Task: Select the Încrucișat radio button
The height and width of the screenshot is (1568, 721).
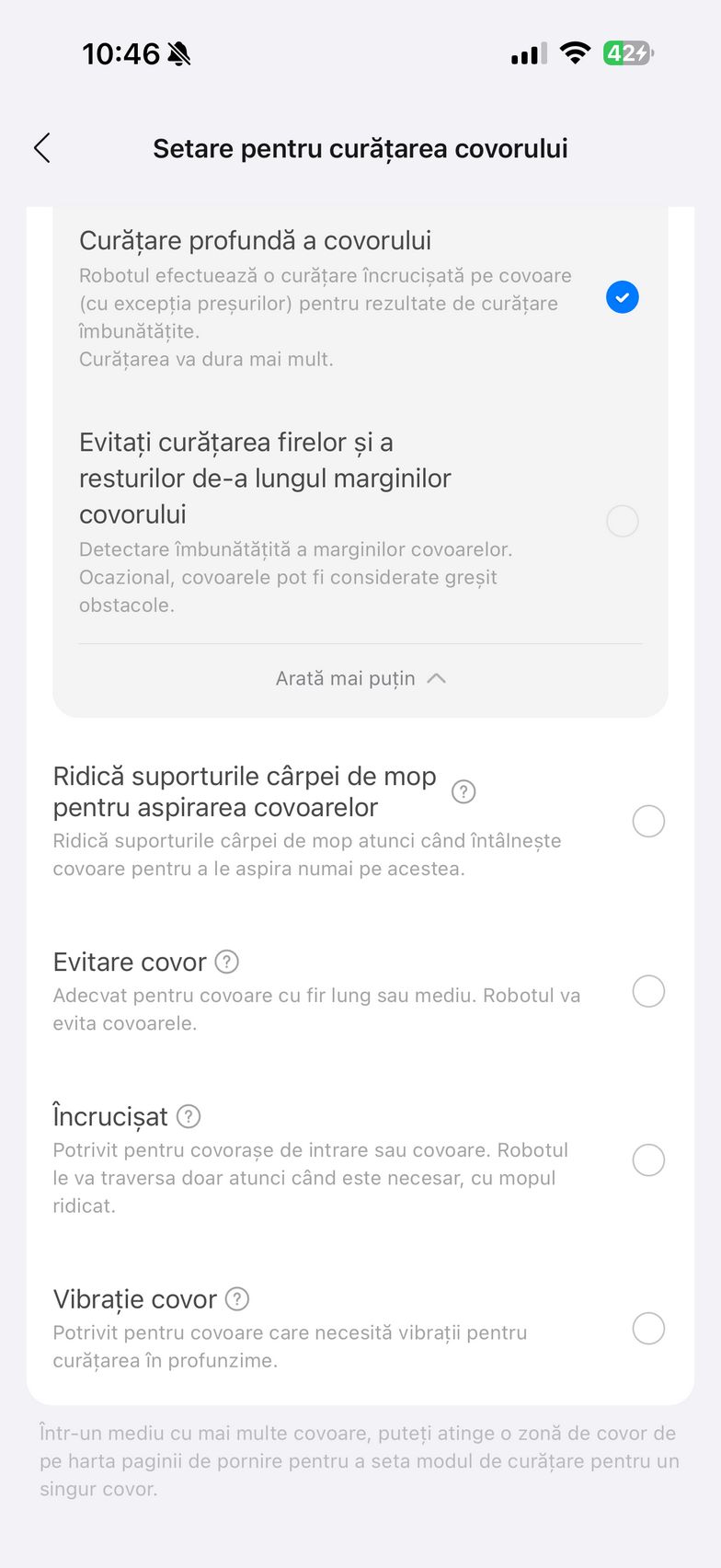Action: [x=648, y=1160]
